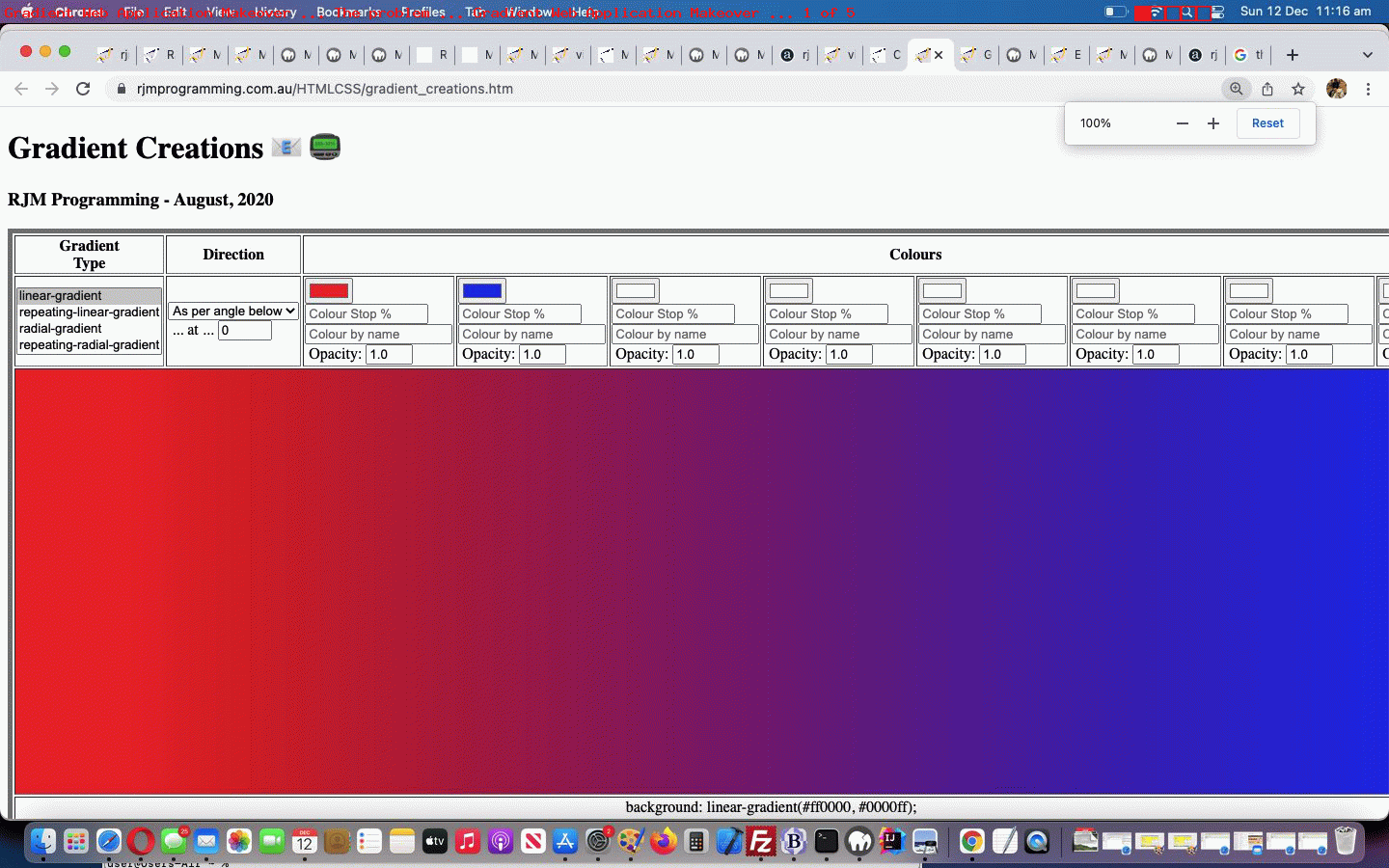Viewport: 1389px width, 868px height.
Task: Click Reset in the zoom popup
Action: click(1267, 123)
